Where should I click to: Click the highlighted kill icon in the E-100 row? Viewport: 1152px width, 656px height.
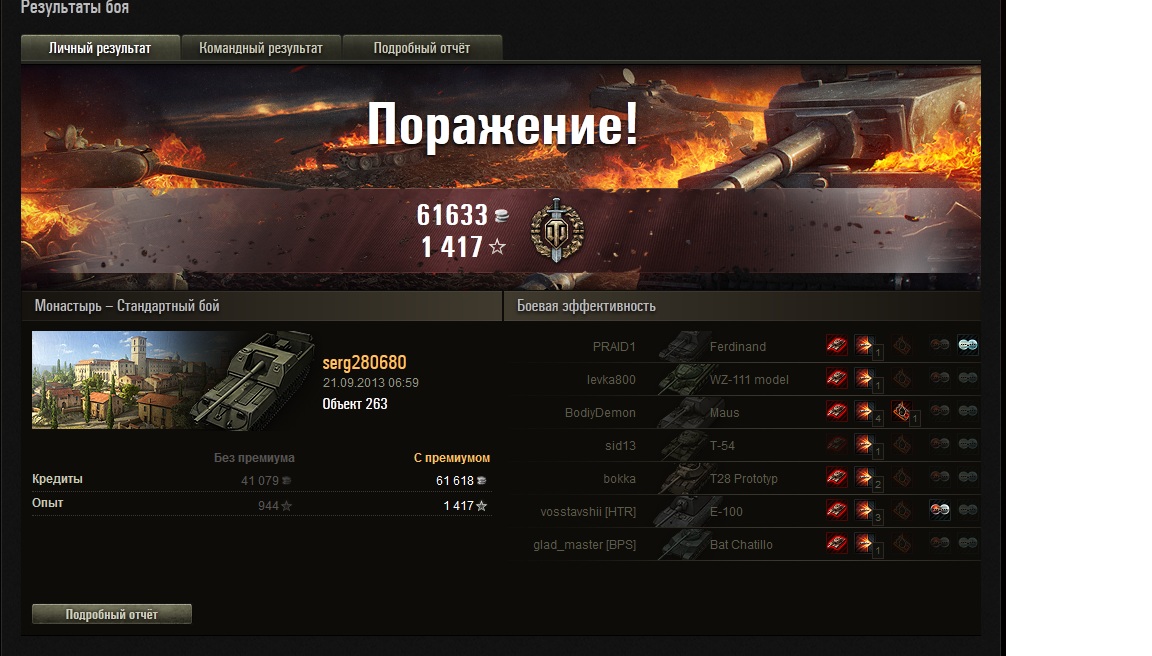[x=940, y=510]
